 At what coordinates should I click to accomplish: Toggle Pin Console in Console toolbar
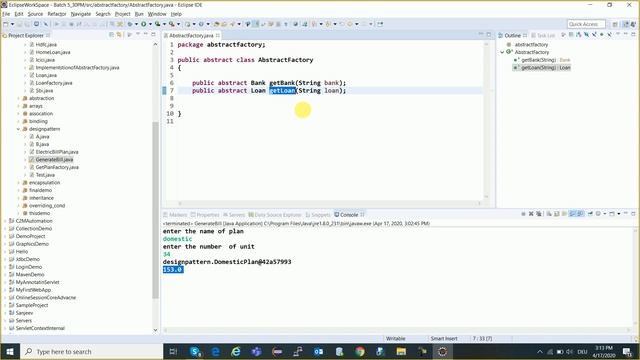[x=590, y=213]
